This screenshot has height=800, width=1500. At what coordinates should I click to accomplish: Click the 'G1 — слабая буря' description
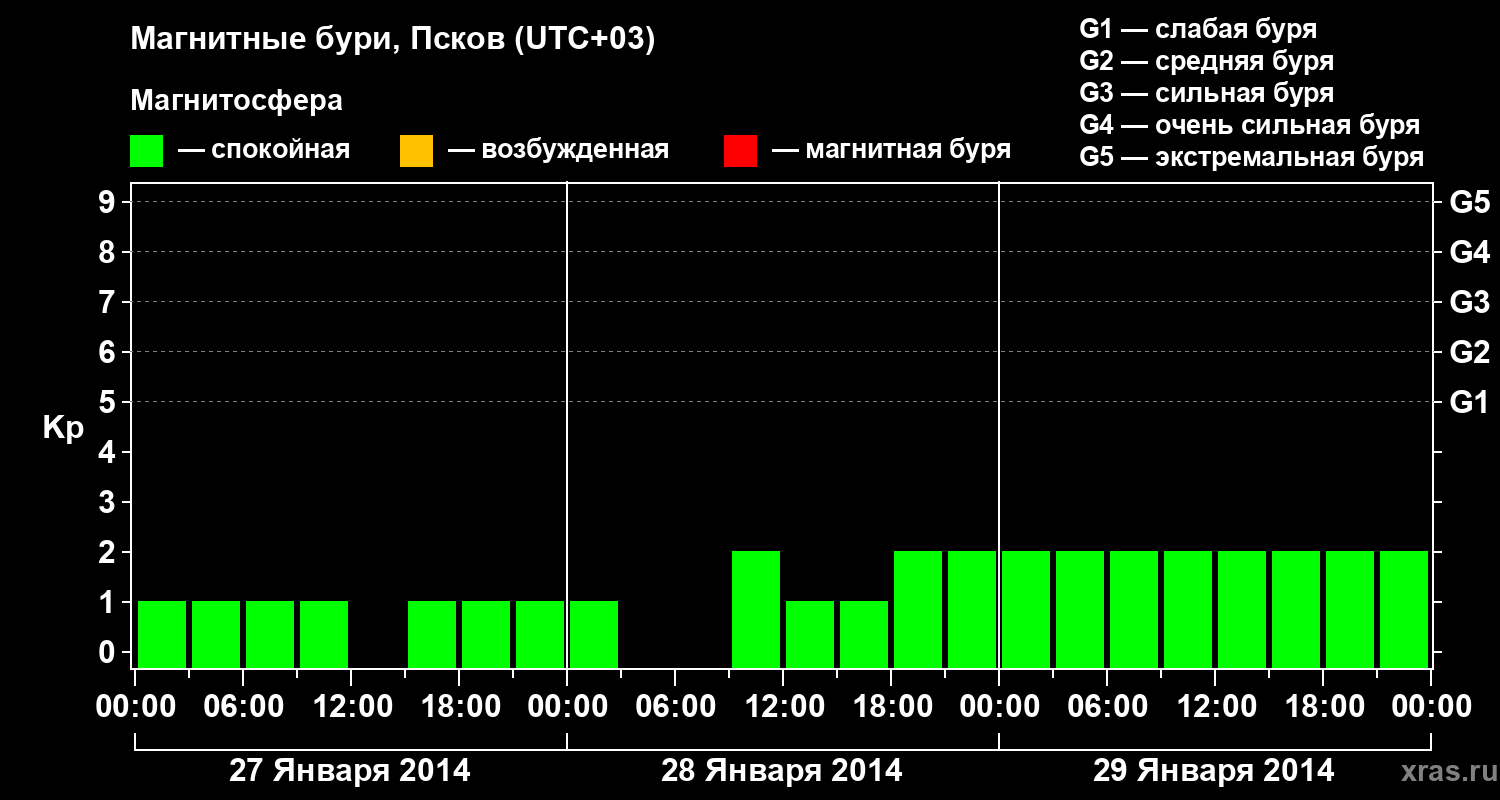(x=1198, y=29)
